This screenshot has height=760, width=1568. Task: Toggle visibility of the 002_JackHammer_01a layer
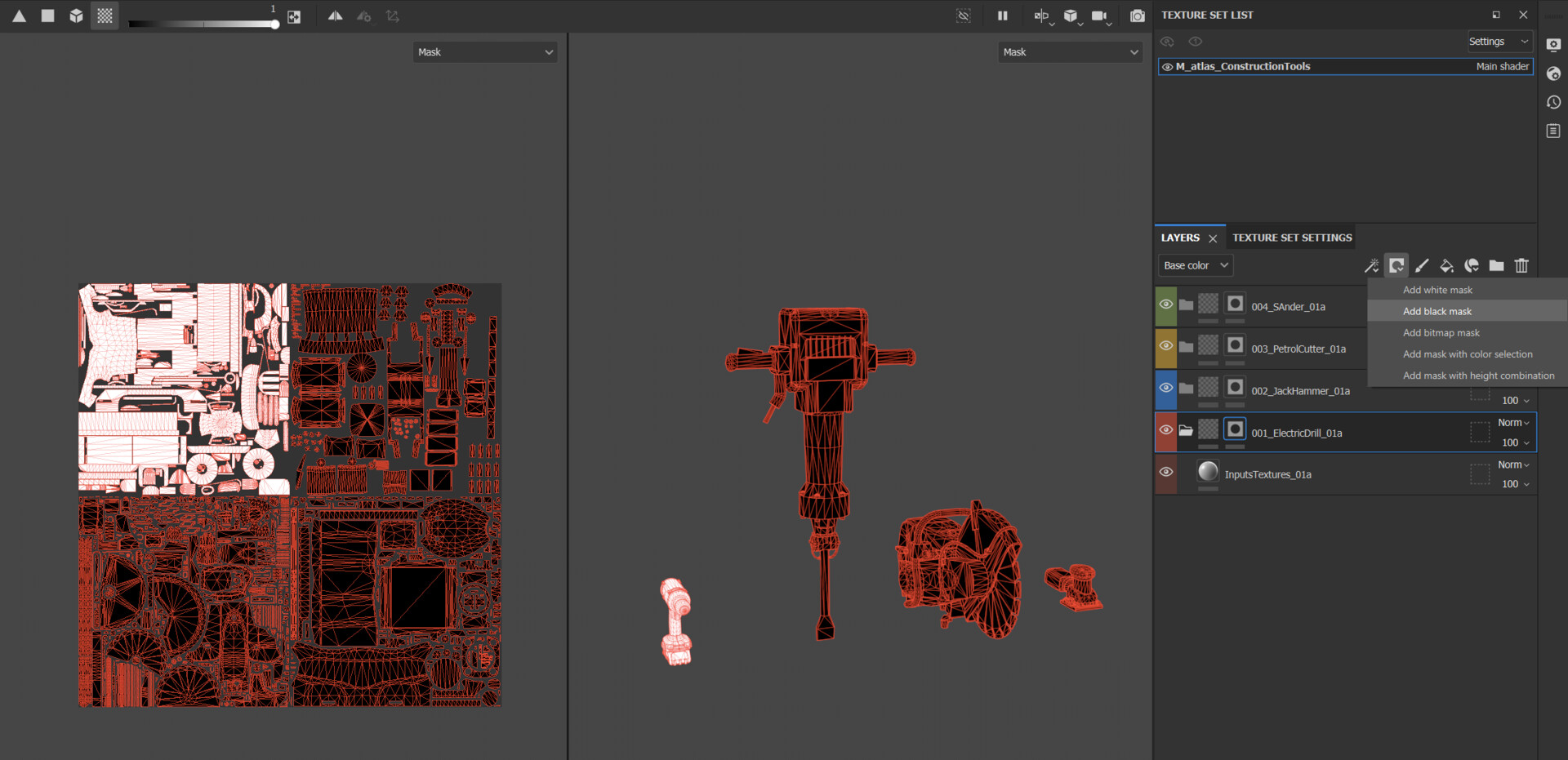tap(1166, 389)
